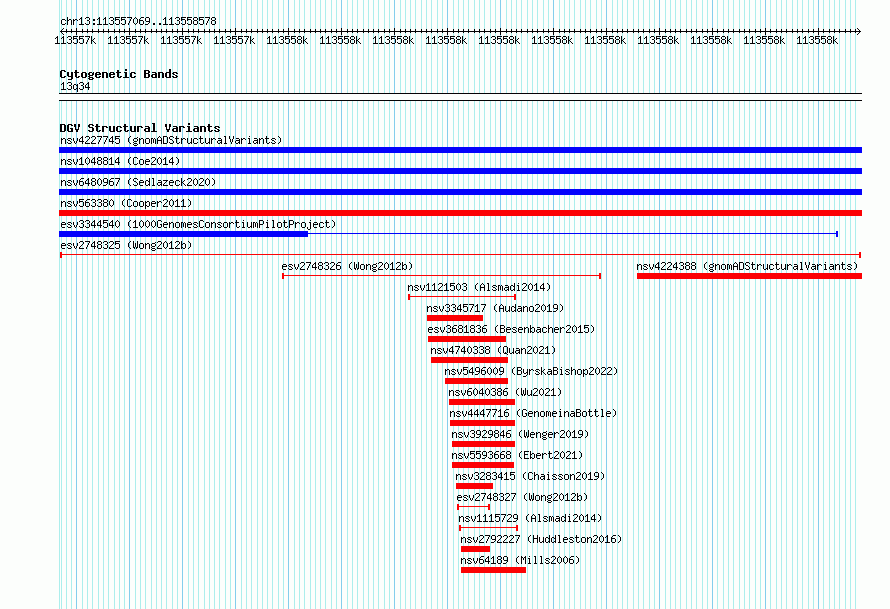
Task: Click the red bar under nsv5593668
Action: pyautogui.click(x=483, y=465)
